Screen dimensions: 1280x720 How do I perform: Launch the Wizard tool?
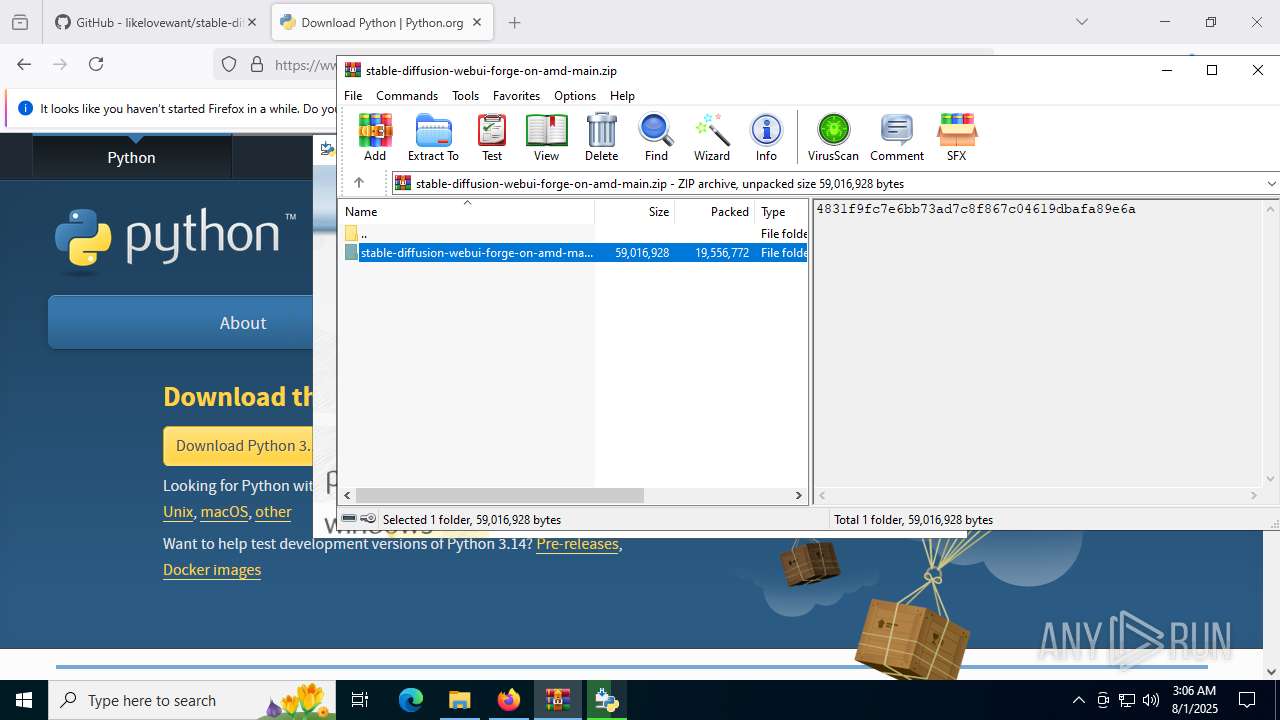coord(711,137)
